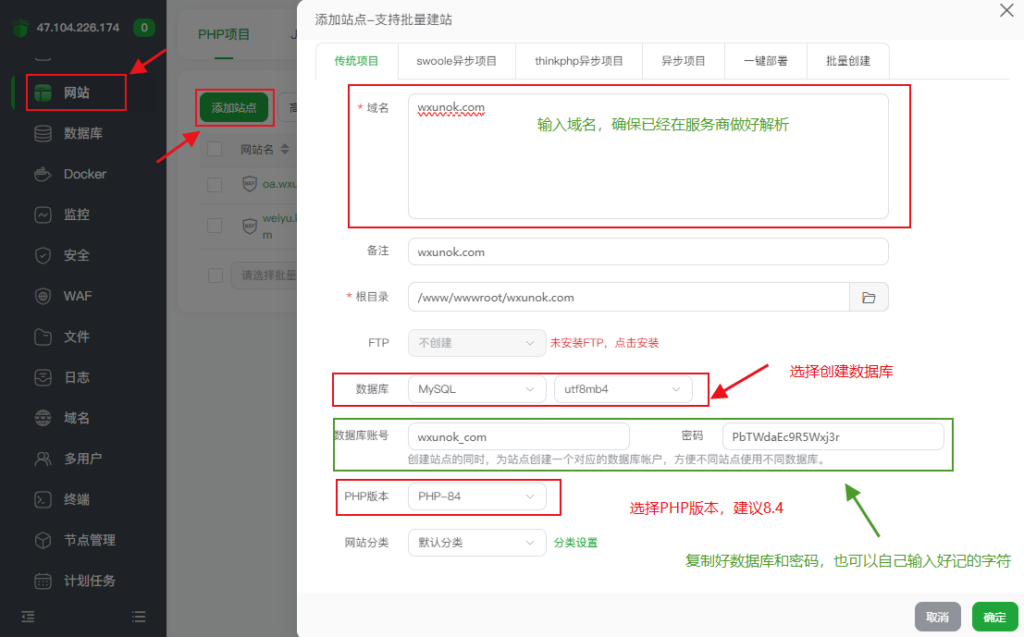Open the 网站 section in the sidebar

[x=75, y=93]
